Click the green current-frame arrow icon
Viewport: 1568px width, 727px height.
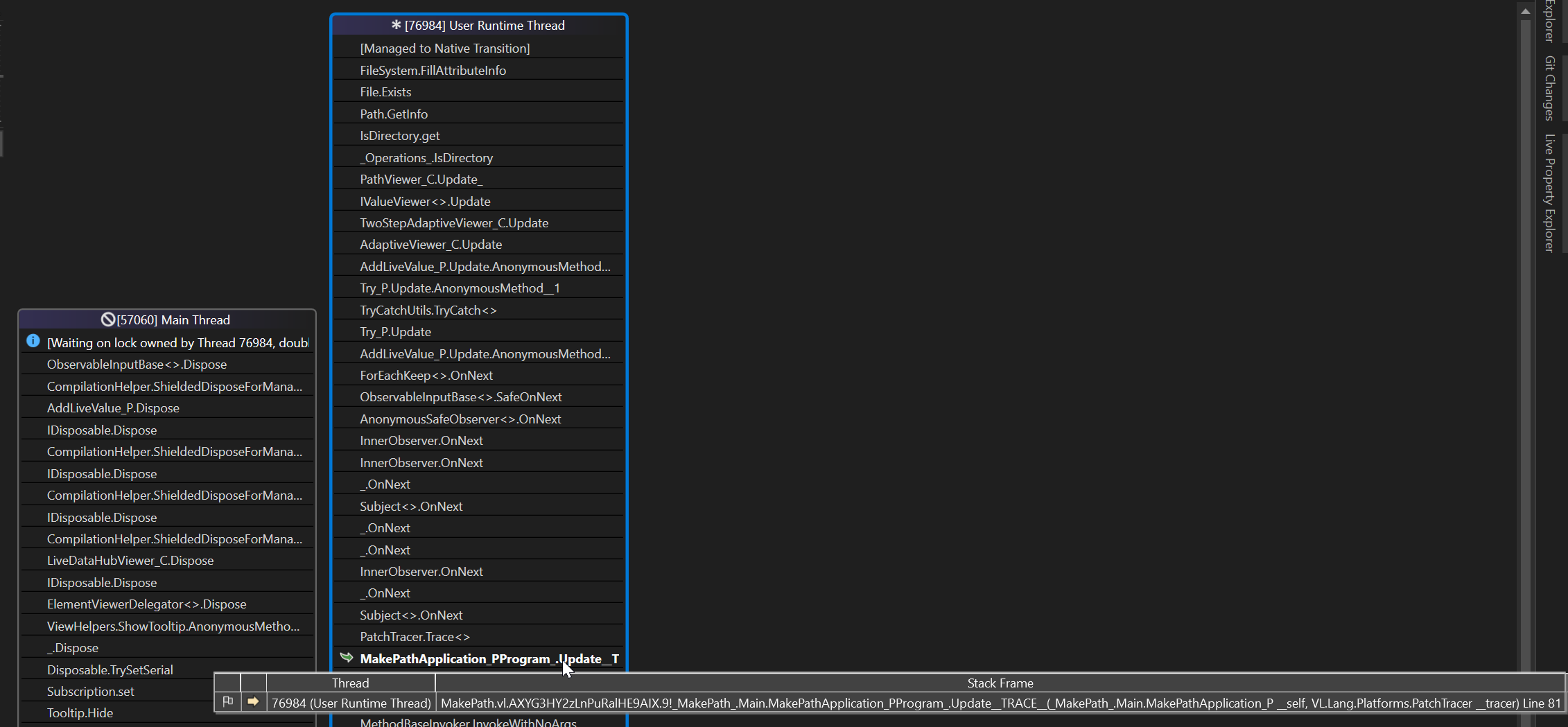[x=347, y=658]
